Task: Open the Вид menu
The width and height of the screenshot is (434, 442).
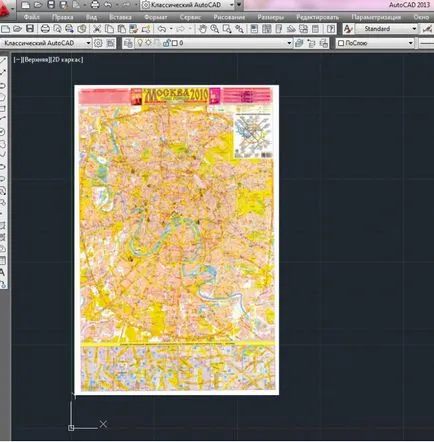Action: click(x=91, y=17)
